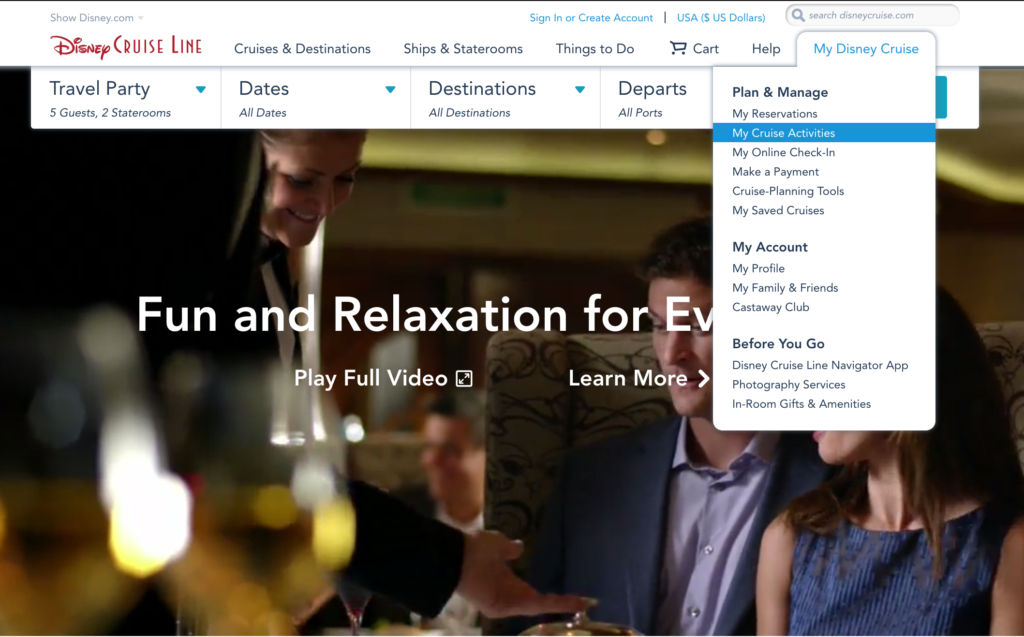The height and width of the screenshot is (637, 1024).
Task: Click the 'My Account' heading
Action: 769,247
